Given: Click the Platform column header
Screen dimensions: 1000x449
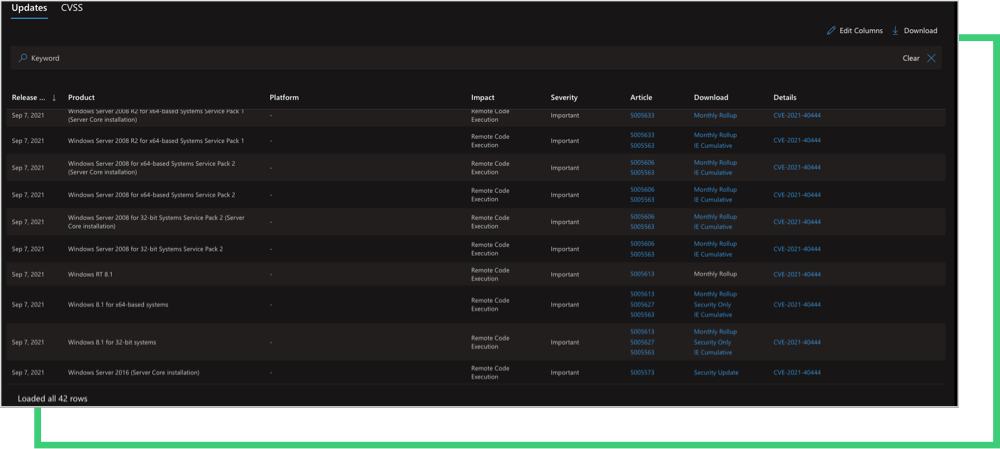Looking at the screenshot, I should pos(284,98).
